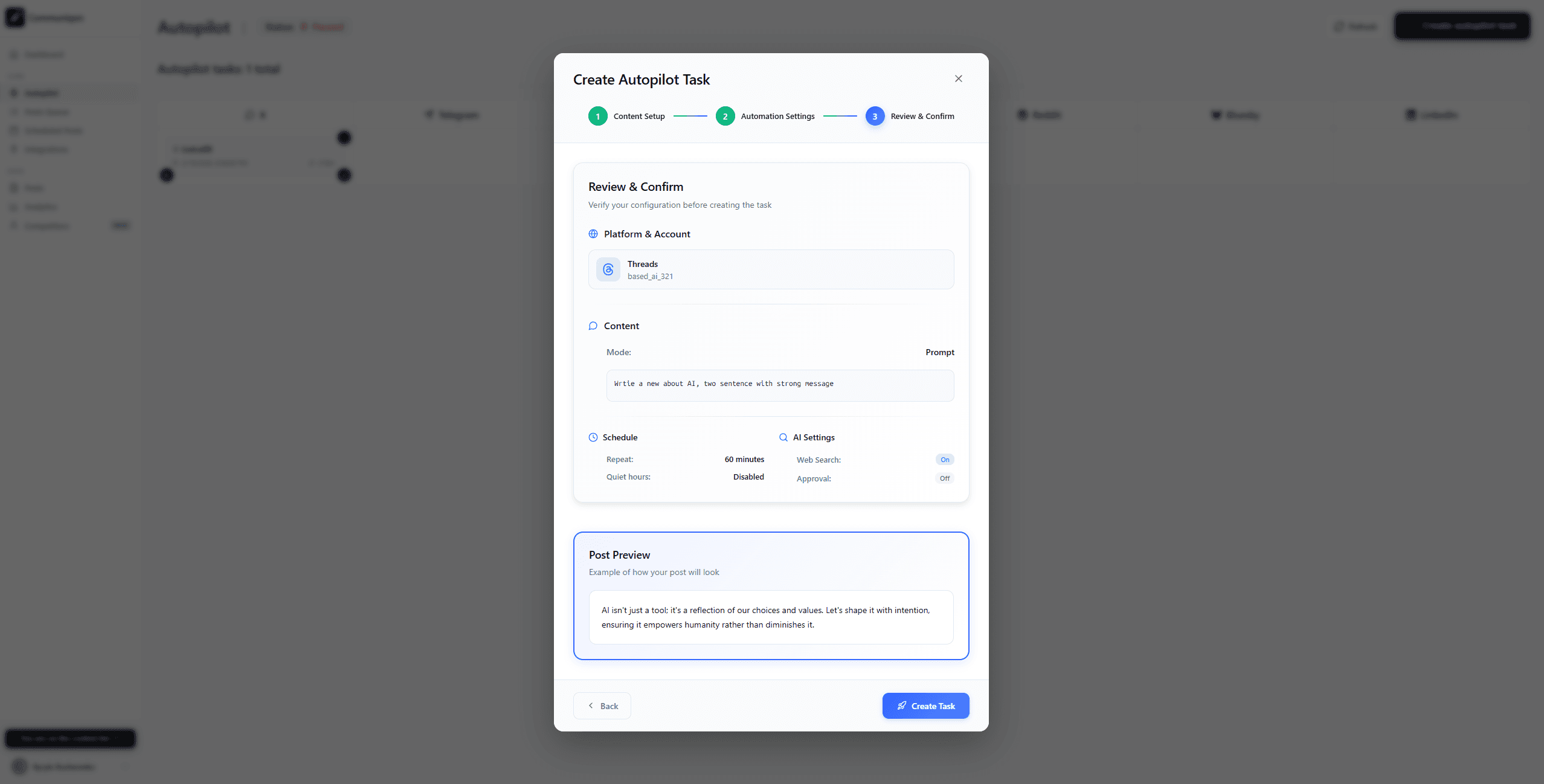Click the magnifier icon beside AI Settings

783,437
